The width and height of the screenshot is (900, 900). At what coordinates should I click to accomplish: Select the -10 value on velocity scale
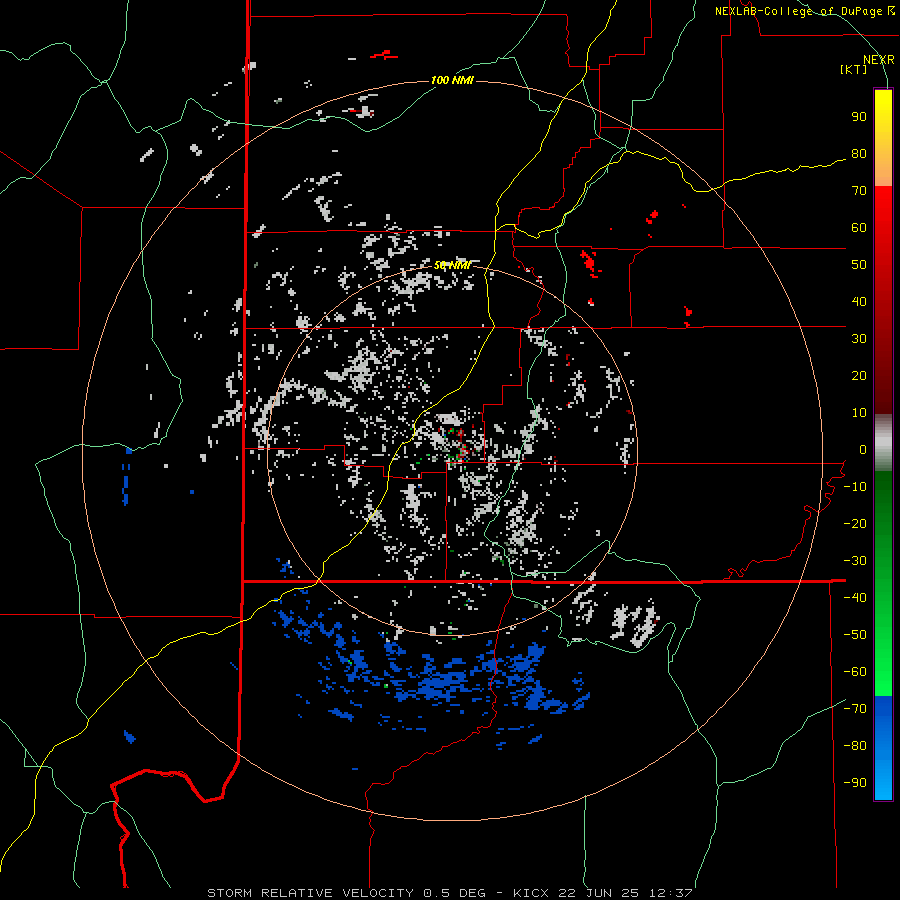[x=855, y=487]
